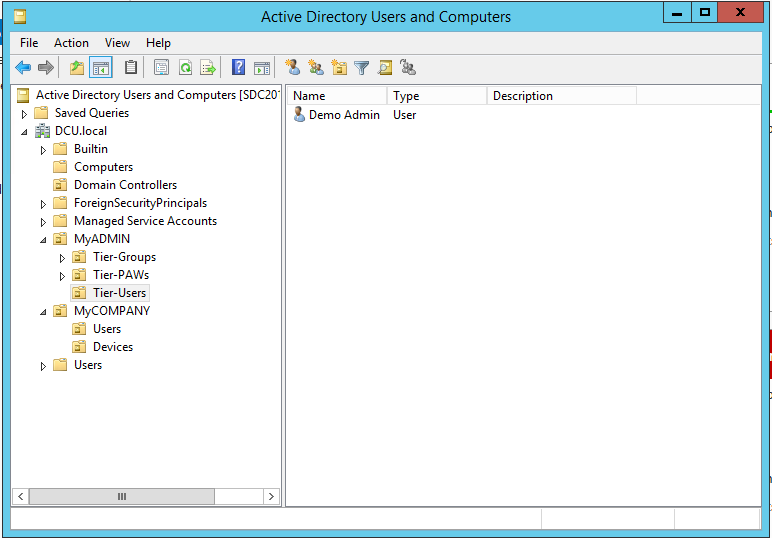Collapse the MyADMIN organizational unit

coord(43,240)
